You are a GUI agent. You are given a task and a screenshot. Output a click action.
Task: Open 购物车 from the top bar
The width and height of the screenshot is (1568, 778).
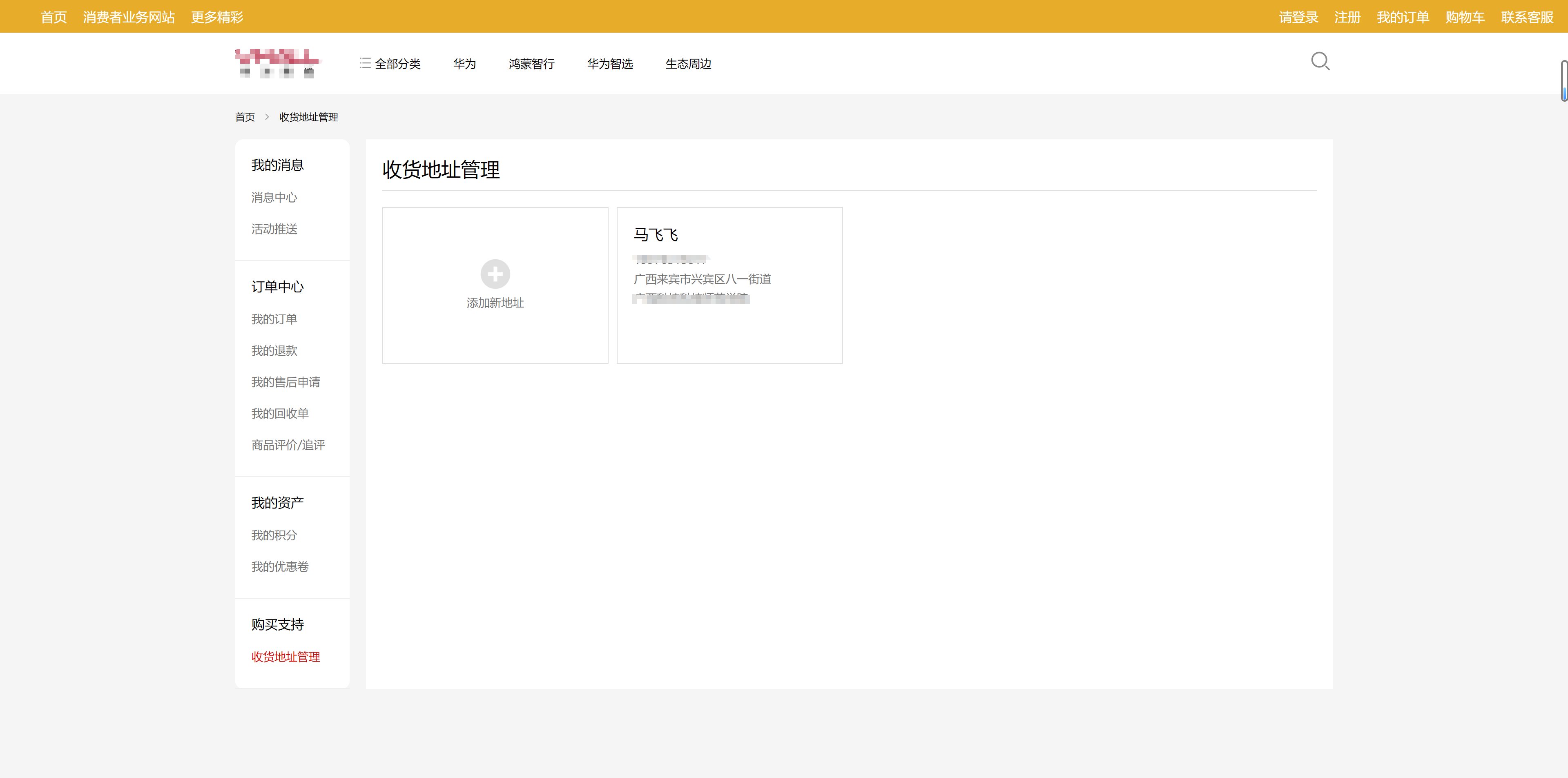pyautogui.click(x=1465, y=17)
